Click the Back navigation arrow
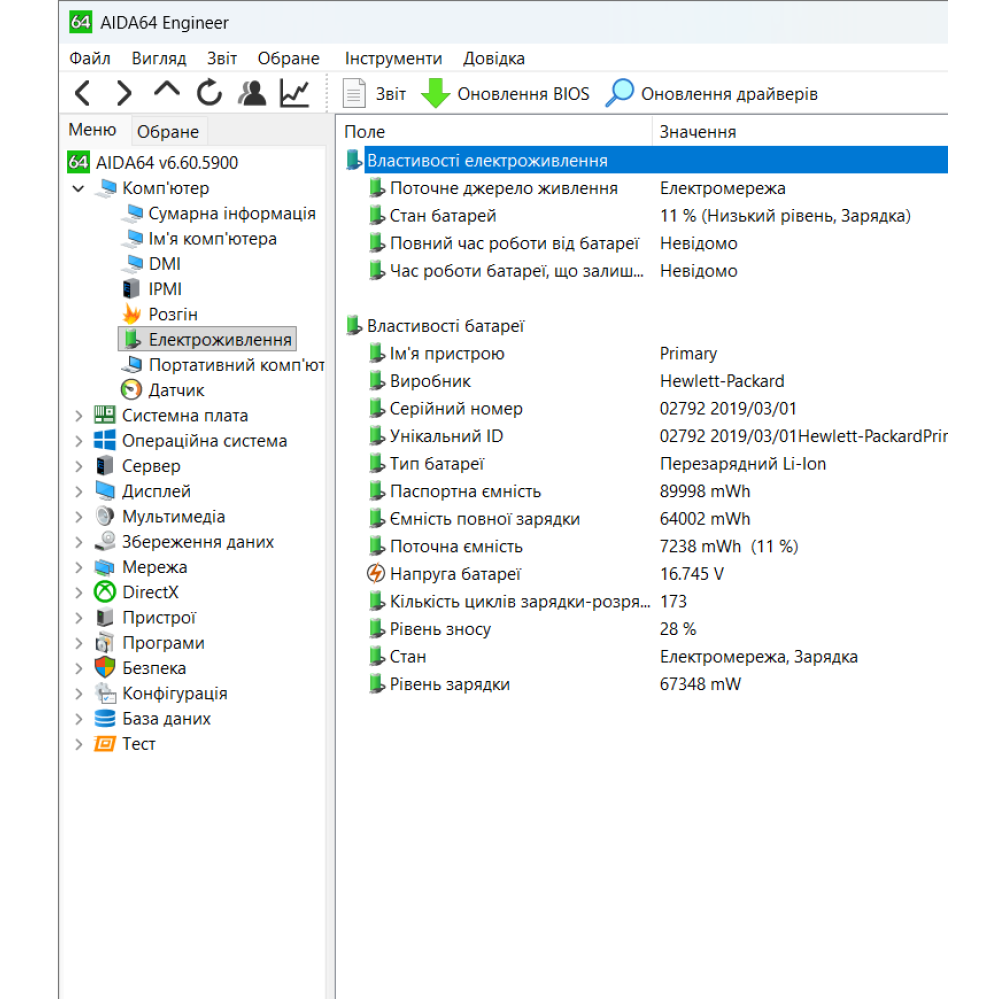Screen dimensions: 1000x1000 coord(82,94)
